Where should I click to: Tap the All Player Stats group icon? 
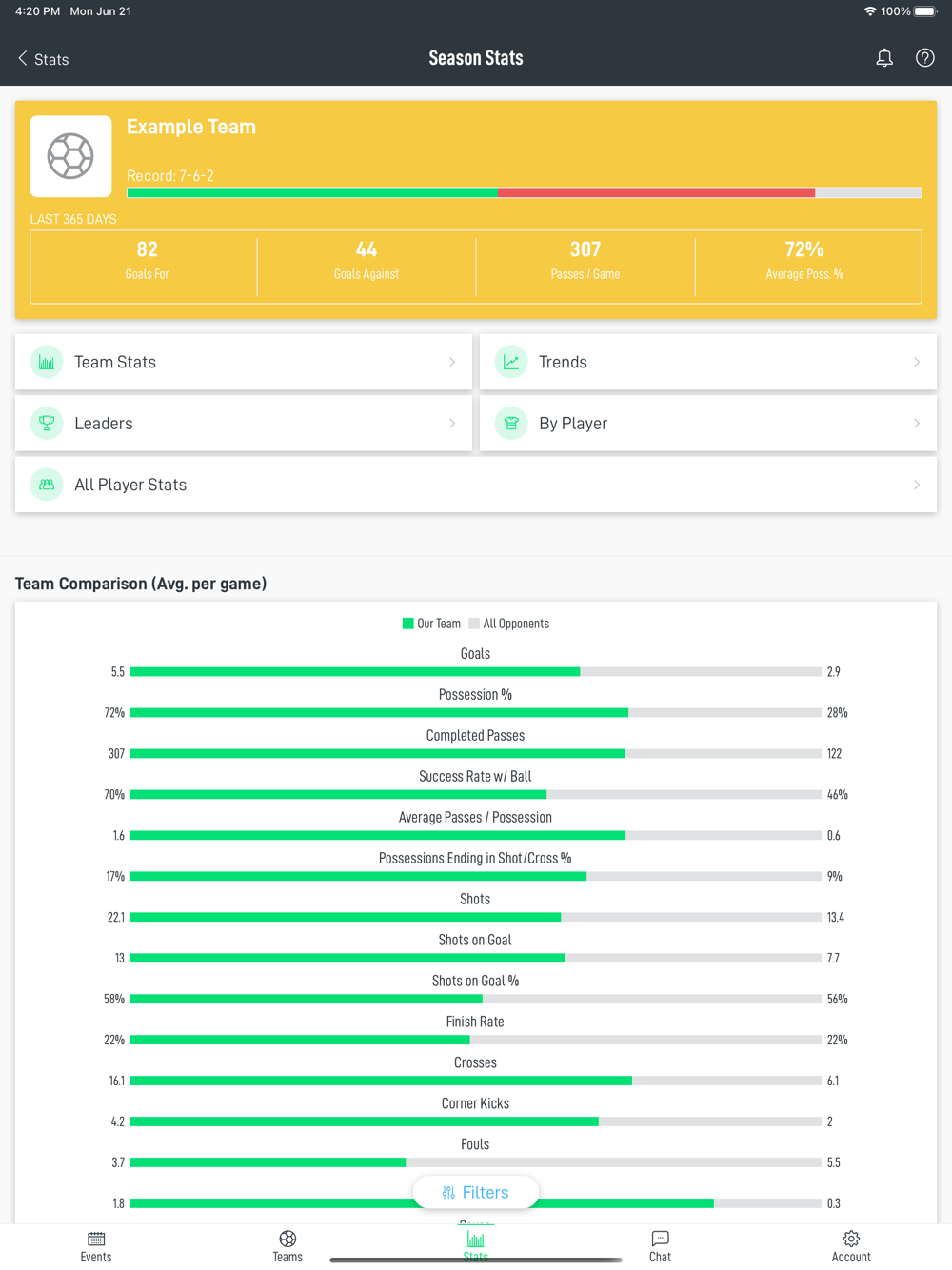coord(47,485)
